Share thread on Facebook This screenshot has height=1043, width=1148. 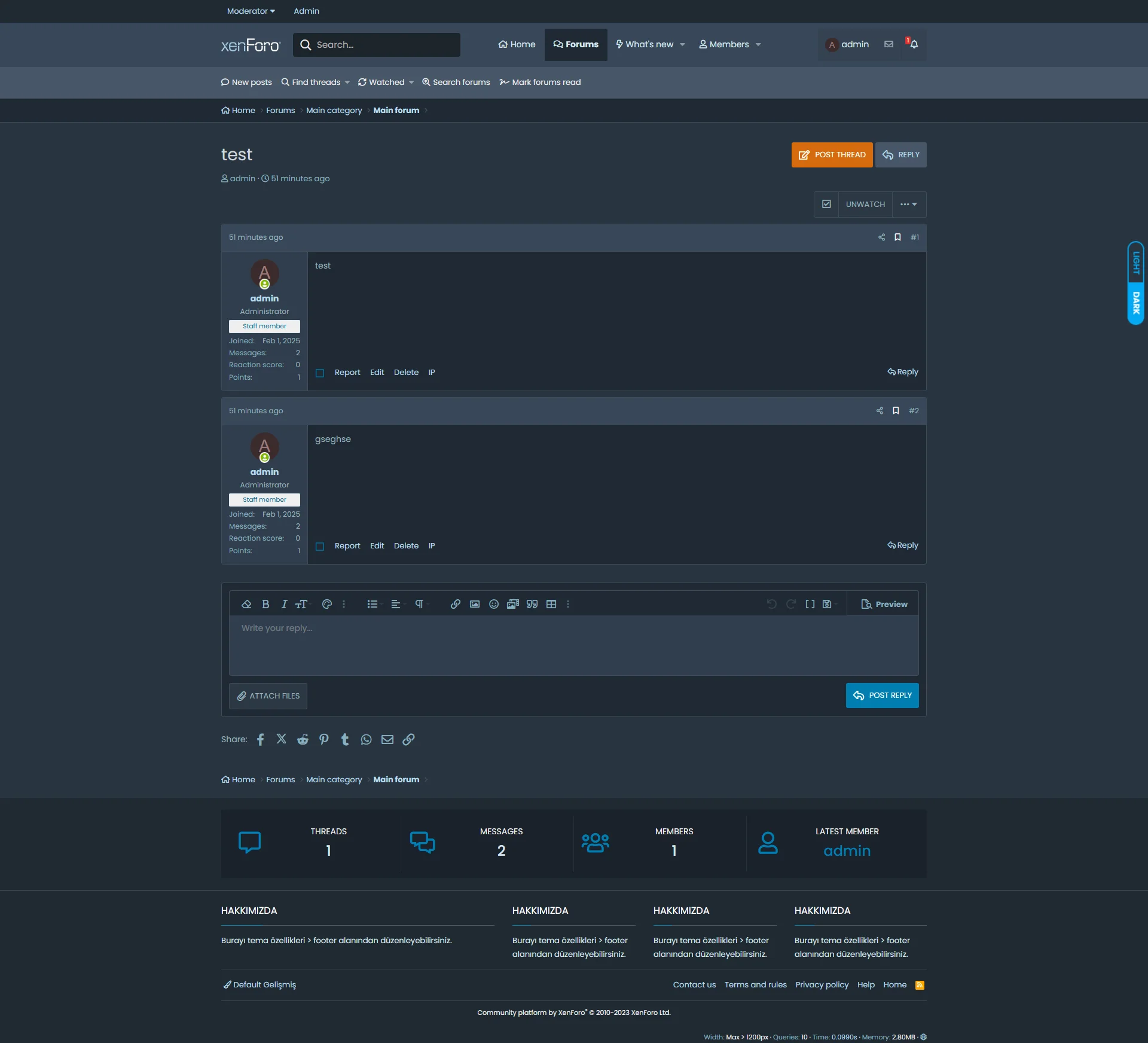261,740
